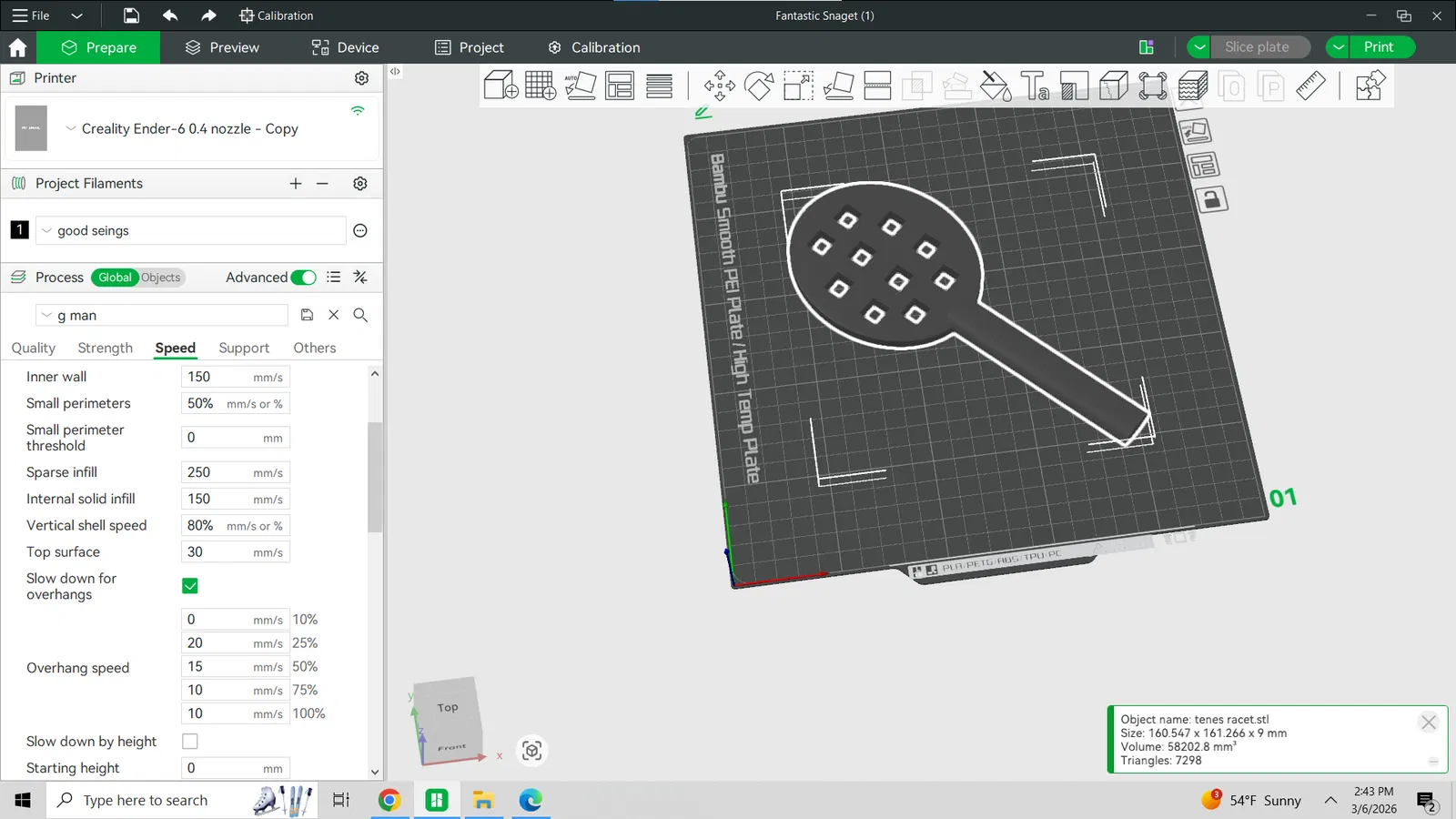Select the Measure ruler tool
1456x819 pixels.
tap(1310, 86)
